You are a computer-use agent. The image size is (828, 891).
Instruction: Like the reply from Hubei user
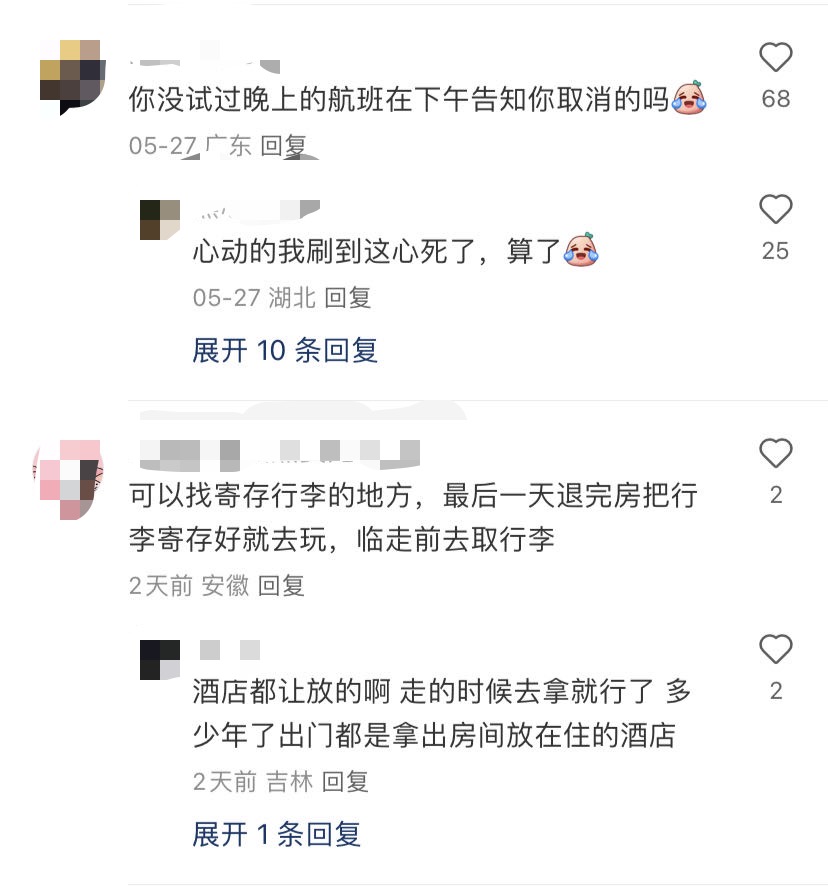775,209
